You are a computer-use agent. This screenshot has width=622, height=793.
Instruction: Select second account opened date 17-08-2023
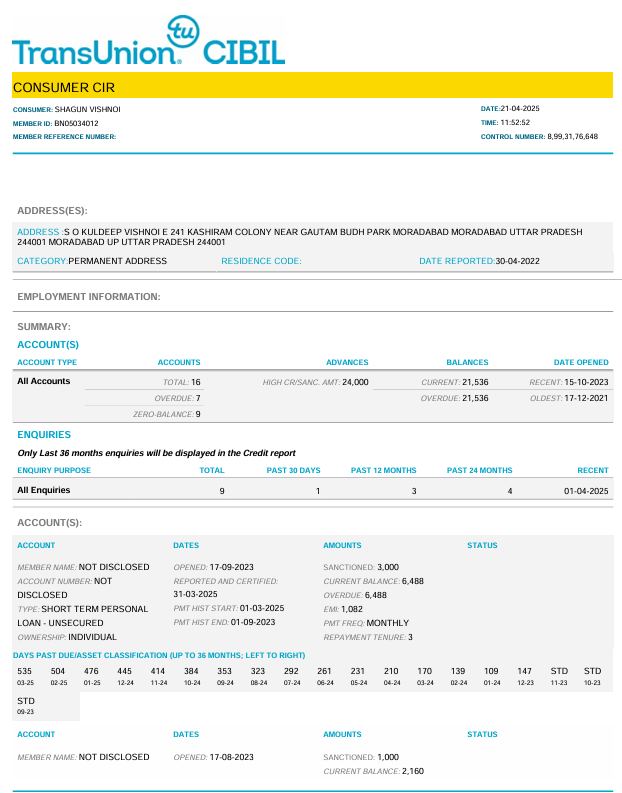pyautogui.click(x=232, y=757)
